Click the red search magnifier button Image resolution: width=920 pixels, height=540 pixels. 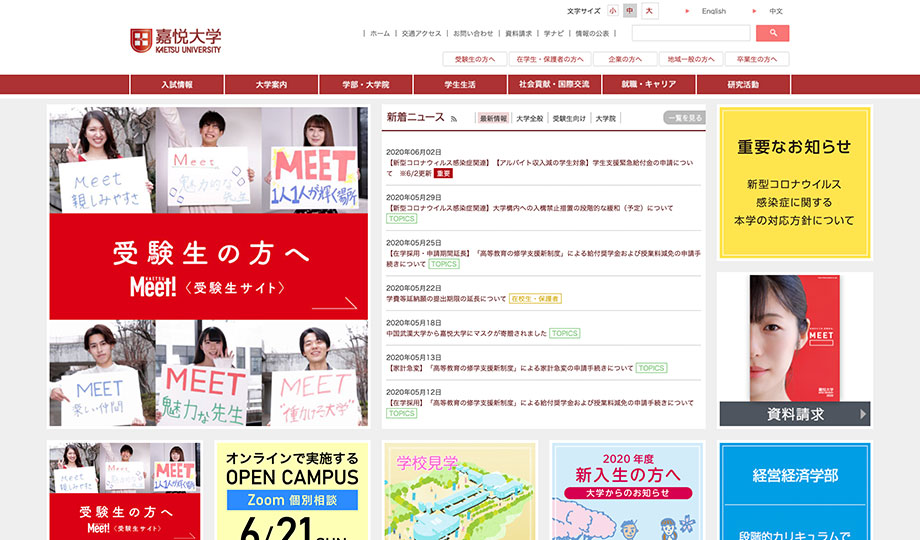[x=772, y=33]
